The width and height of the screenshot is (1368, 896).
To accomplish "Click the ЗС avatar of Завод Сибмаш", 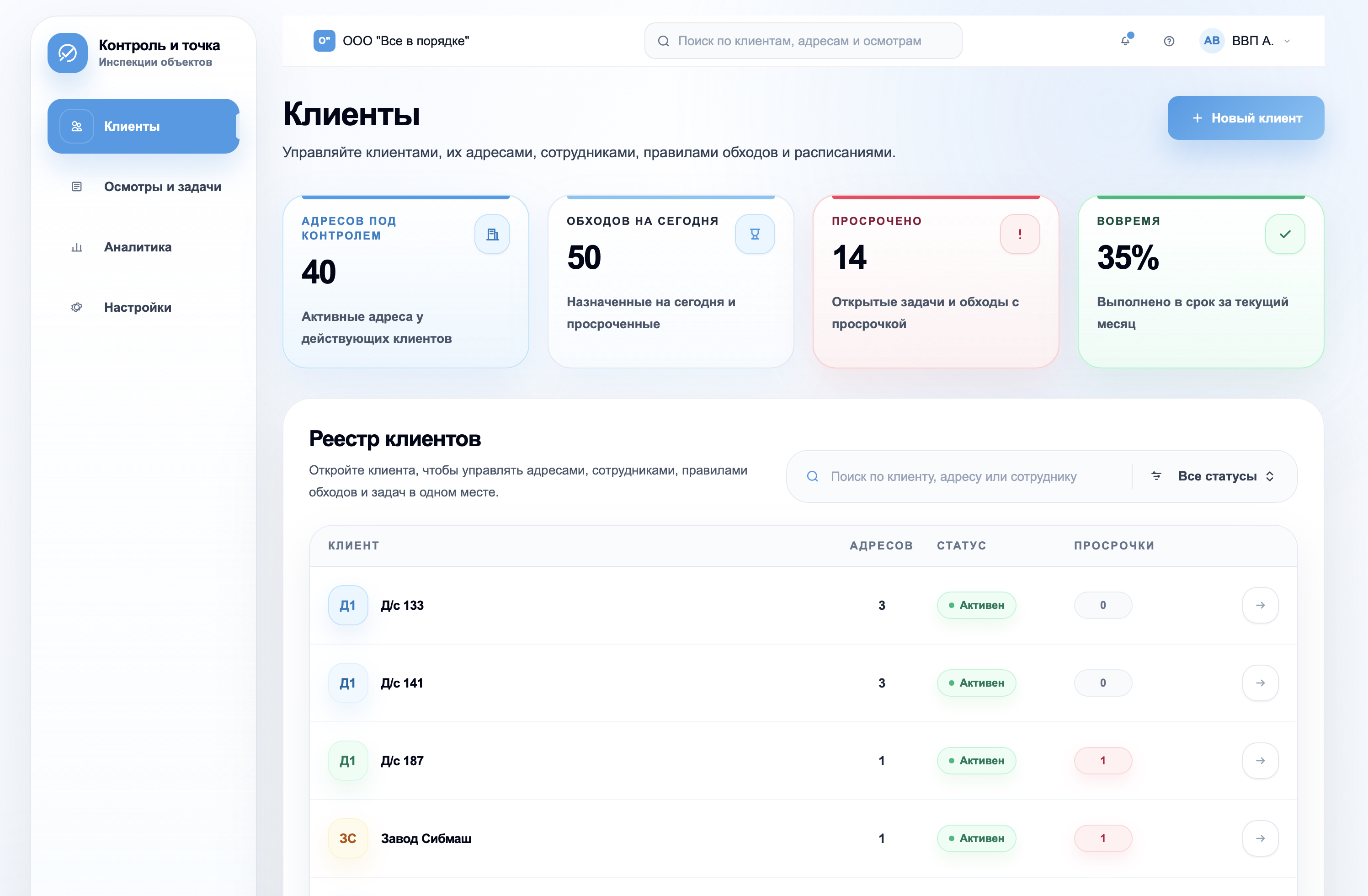I will [x=348, y=838].
